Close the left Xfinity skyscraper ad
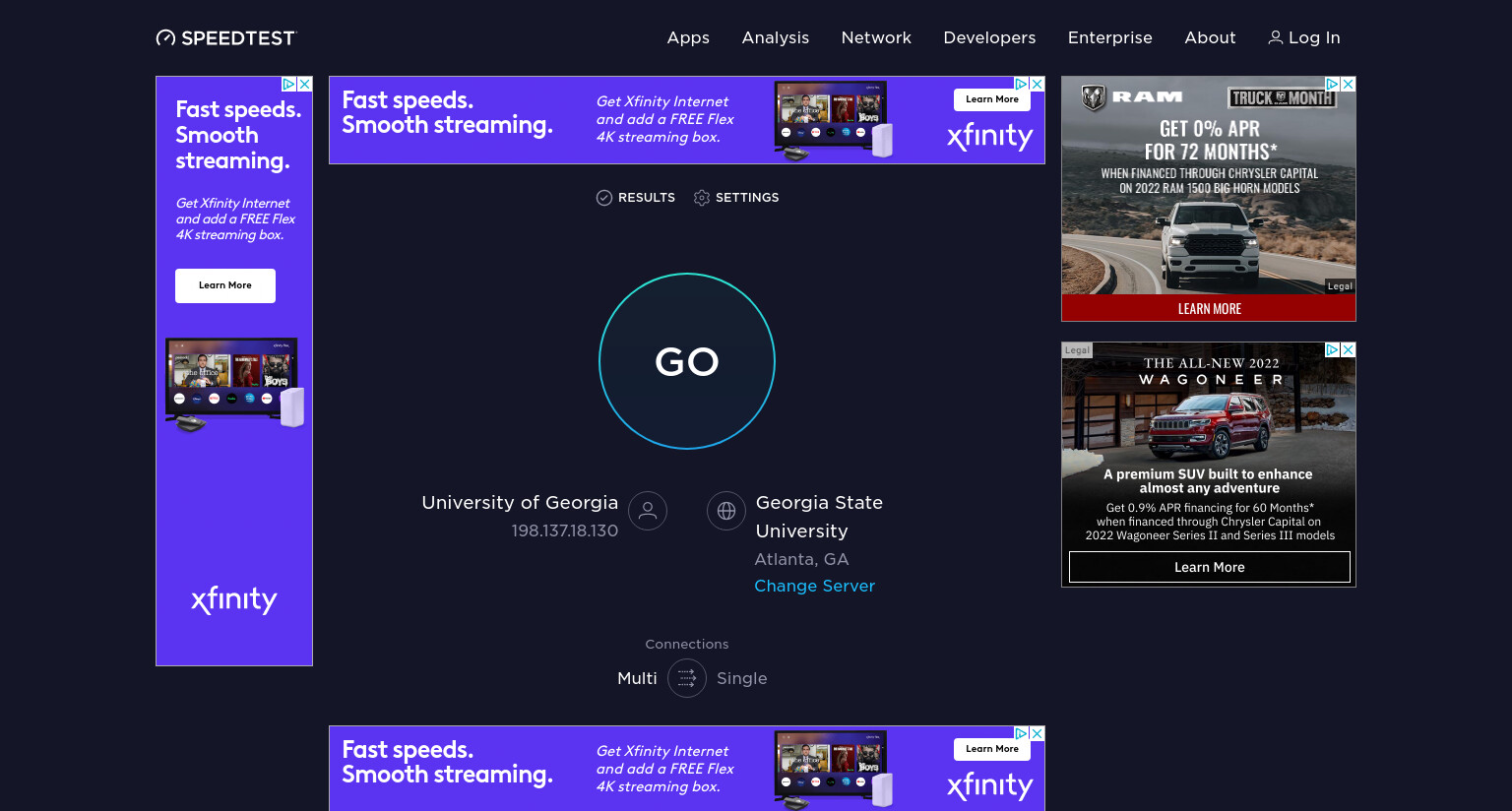 tap(305, 85)
